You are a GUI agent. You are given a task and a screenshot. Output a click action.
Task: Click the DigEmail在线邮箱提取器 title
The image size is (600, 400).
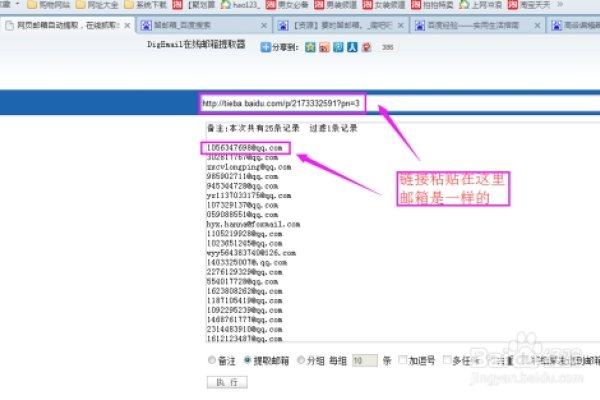coord(196,44)
